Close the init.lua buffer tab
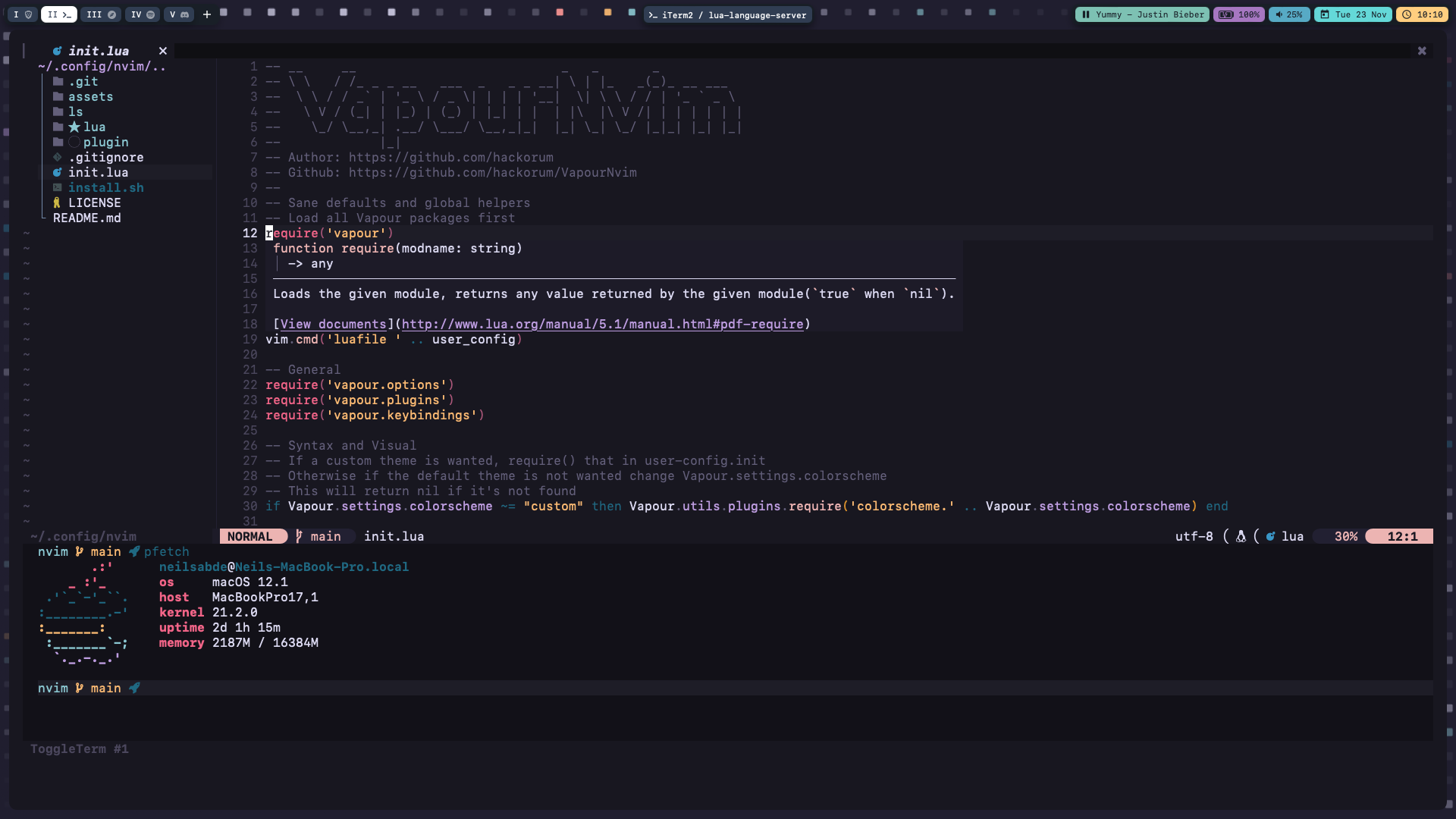This screenshot has width=1456, height=819. click(162, 51)
